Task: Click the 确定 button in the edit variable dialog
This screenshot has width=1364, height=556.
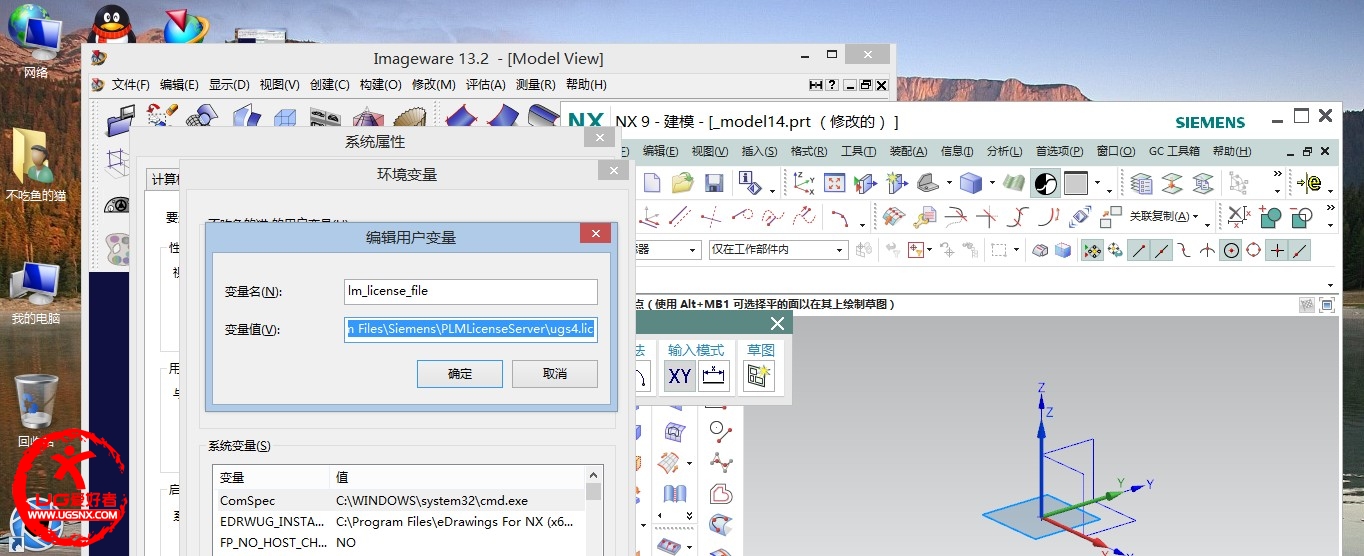Action: pos(459,374)
